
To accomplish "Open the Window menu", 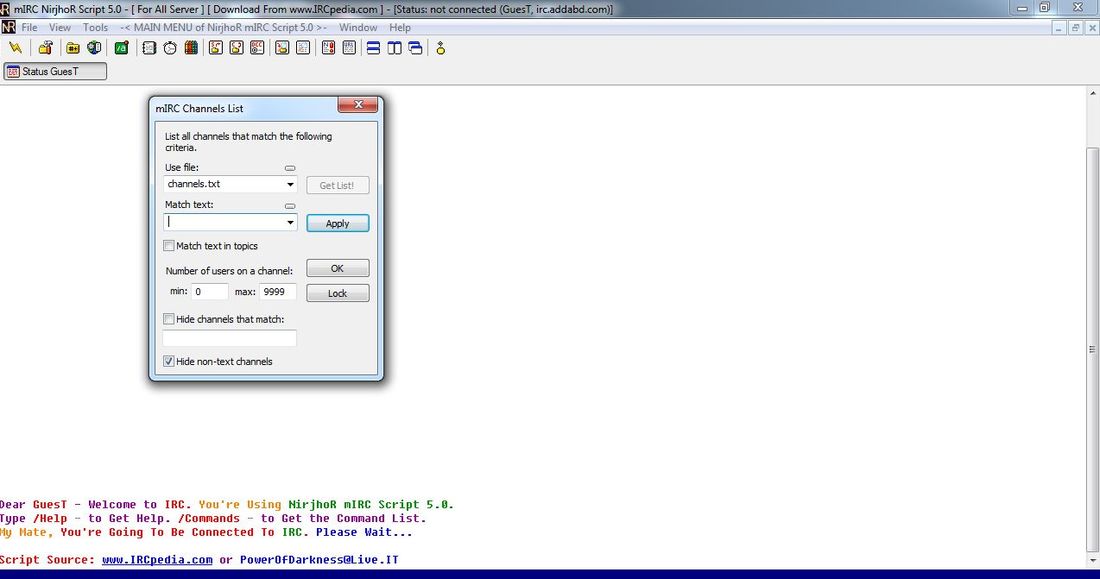I will point(358,27).
